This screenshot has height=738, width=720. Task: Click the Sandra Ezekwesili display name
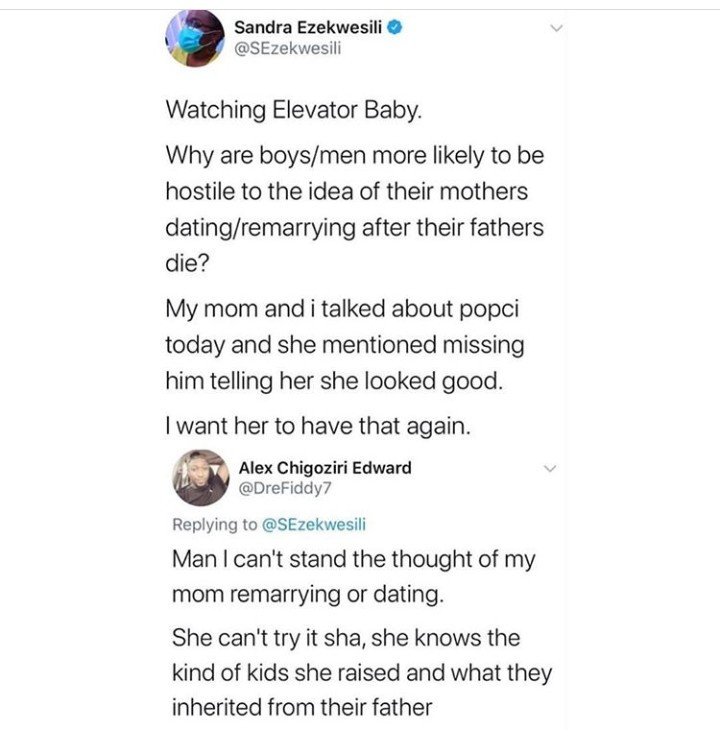(x=308, y=27)
